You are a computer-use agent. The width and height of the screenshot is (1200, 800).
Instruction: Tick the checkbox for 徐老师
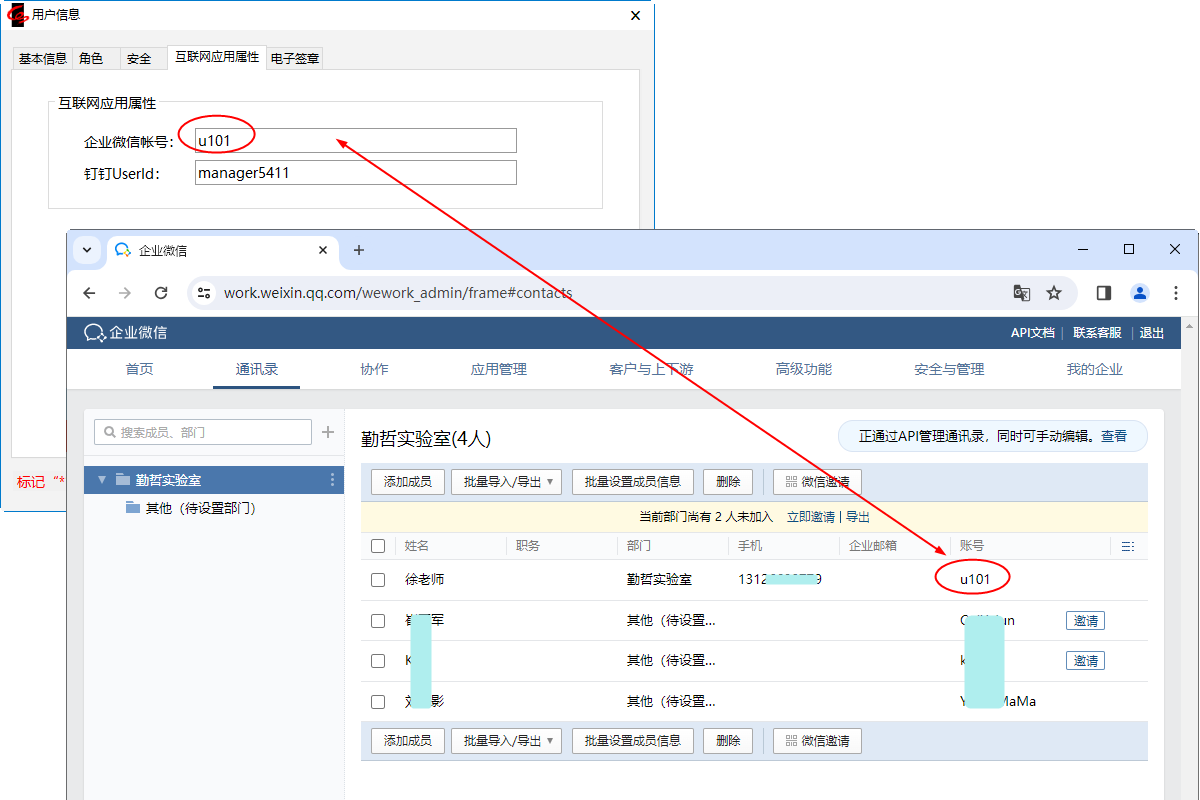click(378, 580)
